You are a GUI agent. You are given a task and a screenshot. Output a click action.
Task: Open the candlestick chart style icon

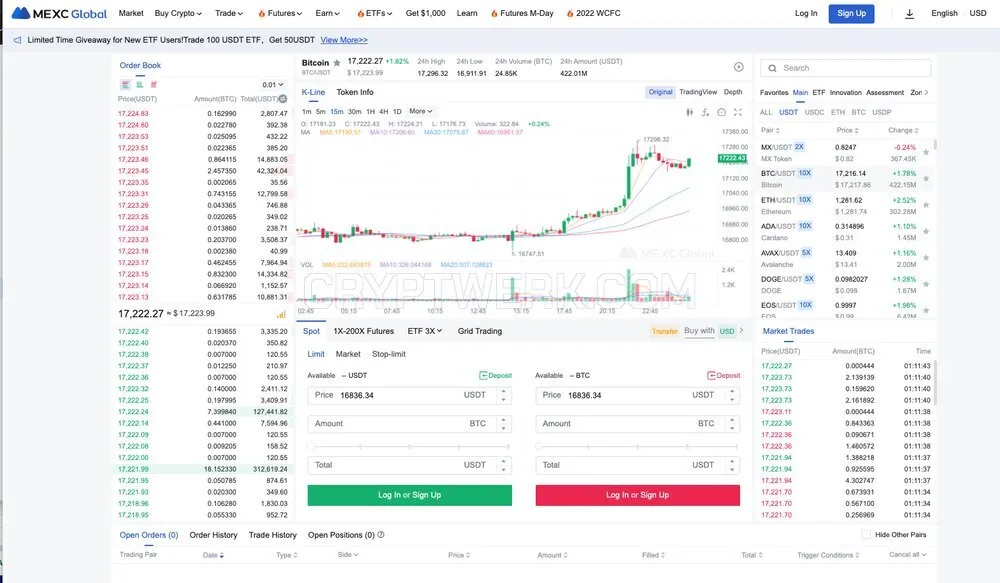click(x=689, y=112)
